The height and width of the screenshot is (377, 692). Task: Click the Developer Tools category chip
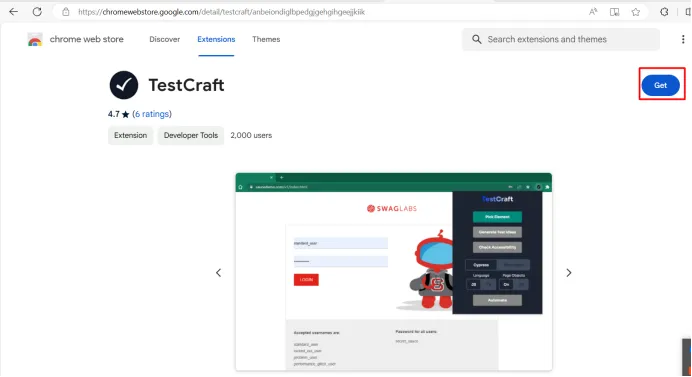191,136
